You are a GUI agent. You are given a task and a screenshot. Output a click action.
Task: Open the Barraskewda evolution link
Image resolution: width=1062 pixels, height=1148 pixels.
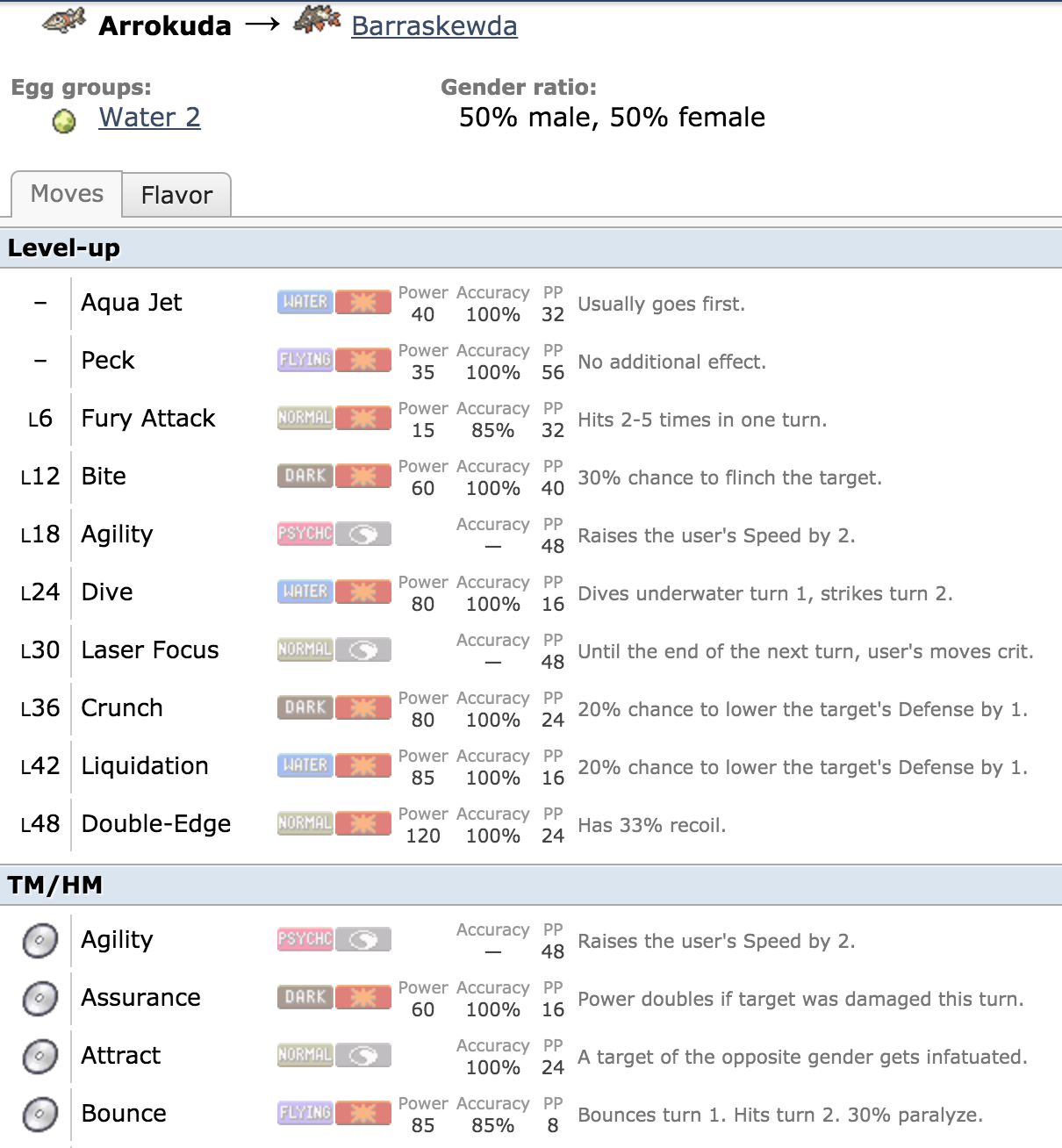(x=434, y=26)
